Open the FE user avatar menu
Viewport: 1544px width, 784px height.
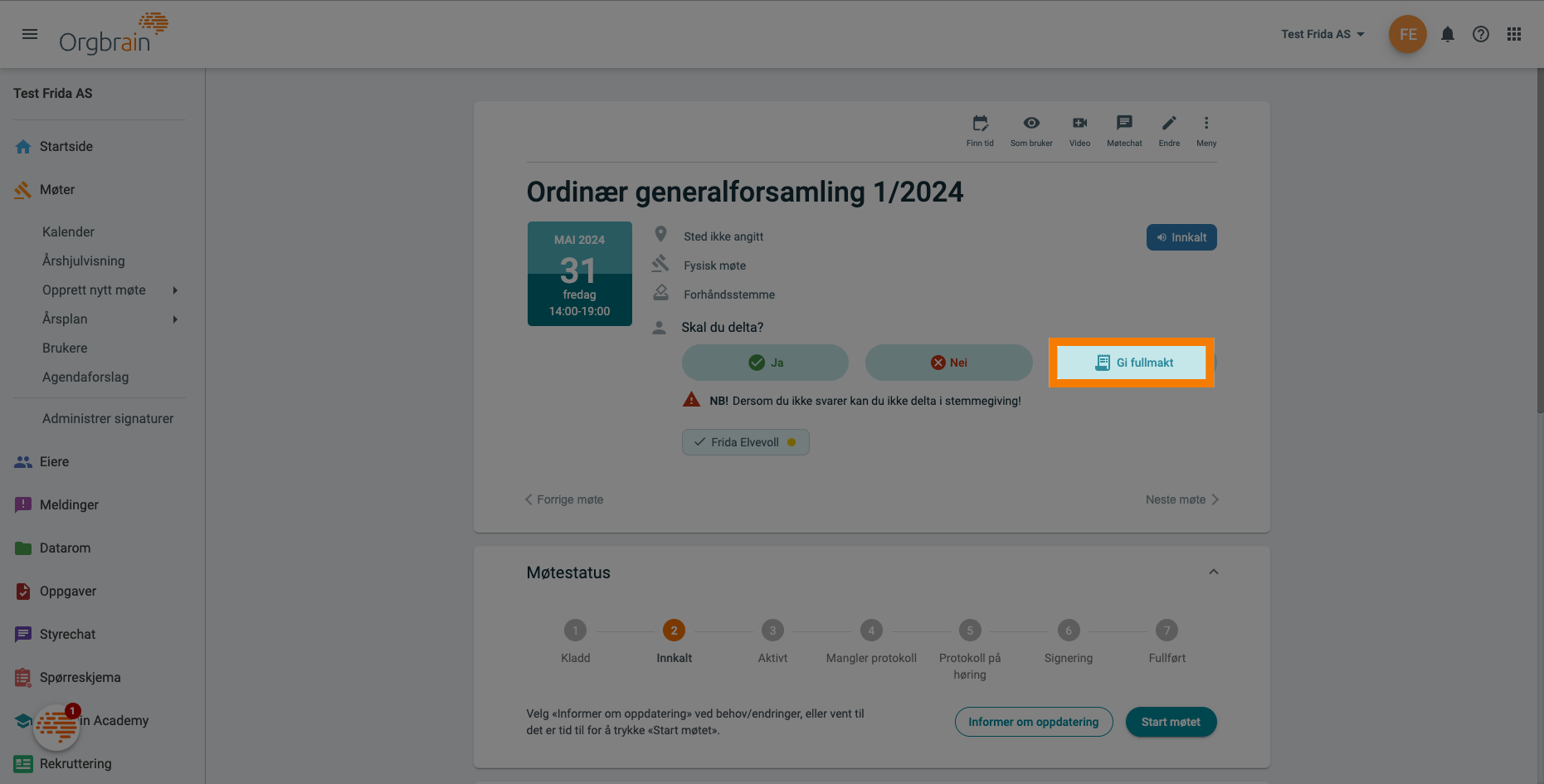point(1408,34)
